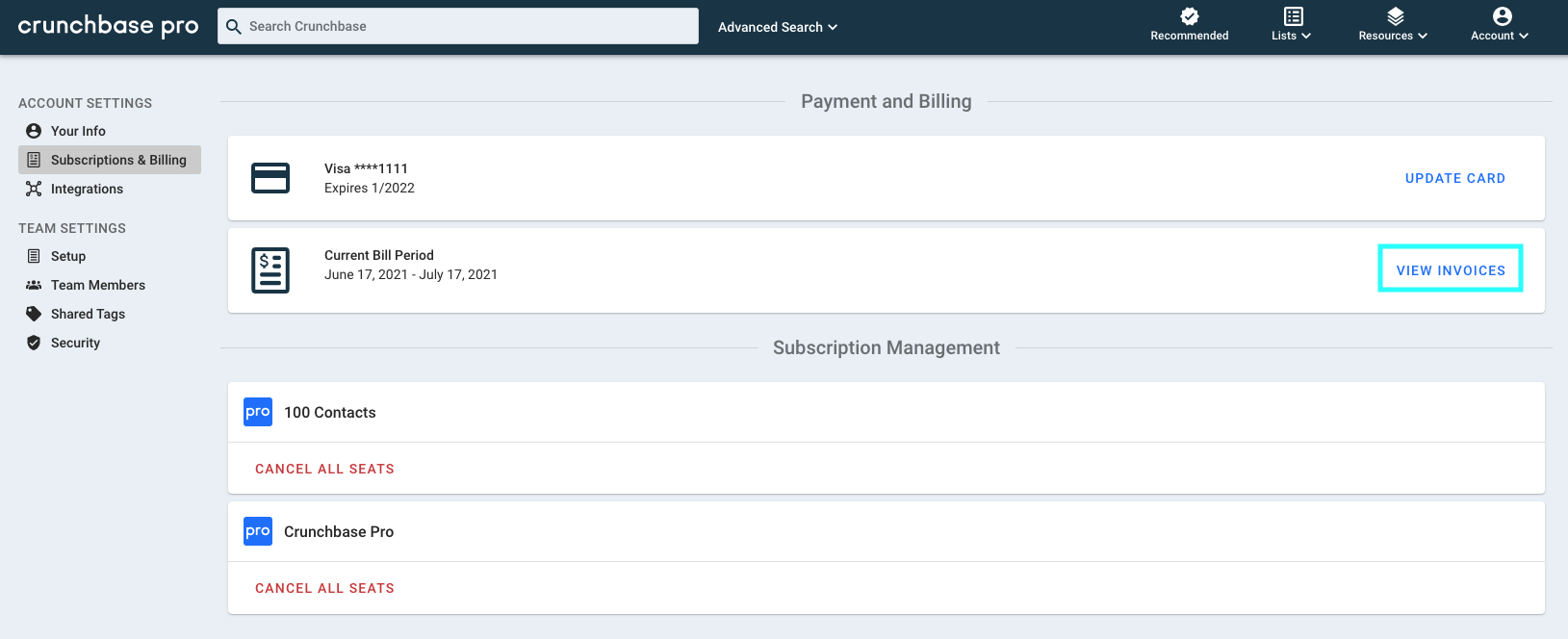The width and height of the screenshot is (1568, 639).
Task: Open the Recommended badge icon
Action: click(1190, 15)
